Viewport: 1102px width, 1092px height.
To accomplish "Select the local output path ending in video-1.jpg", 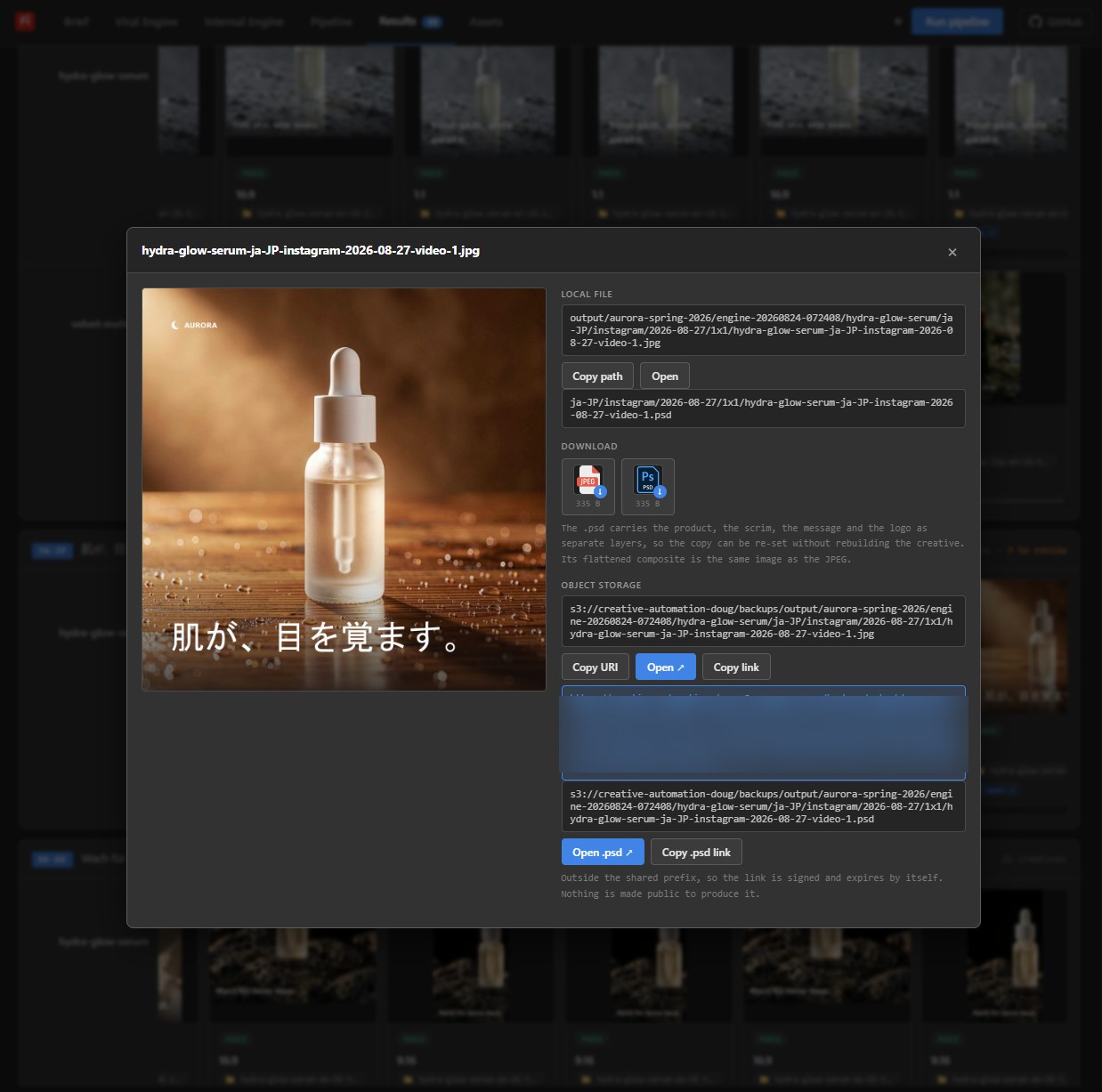I will [x=763, y=330].
